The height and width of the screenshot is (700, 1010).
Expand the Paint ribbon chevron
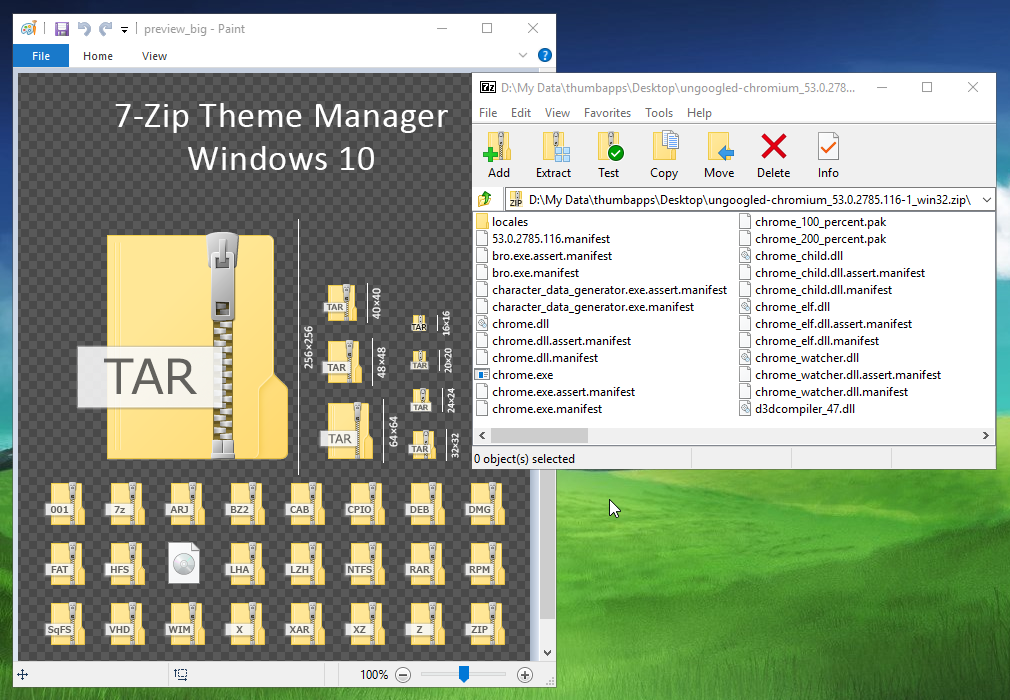pos(524,56)
